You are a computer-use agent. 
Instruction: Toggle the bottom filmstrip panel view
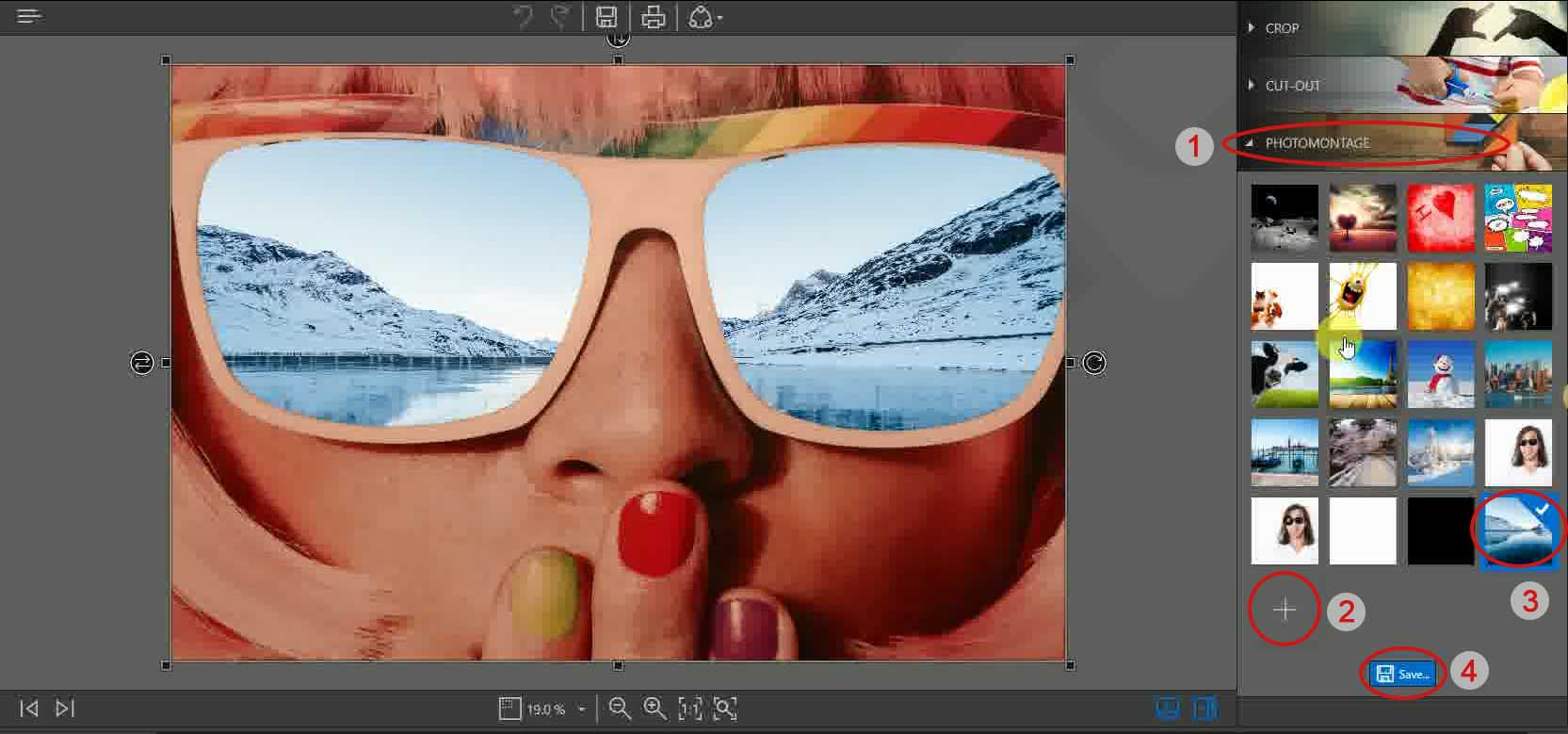(x=1168, y=708)
